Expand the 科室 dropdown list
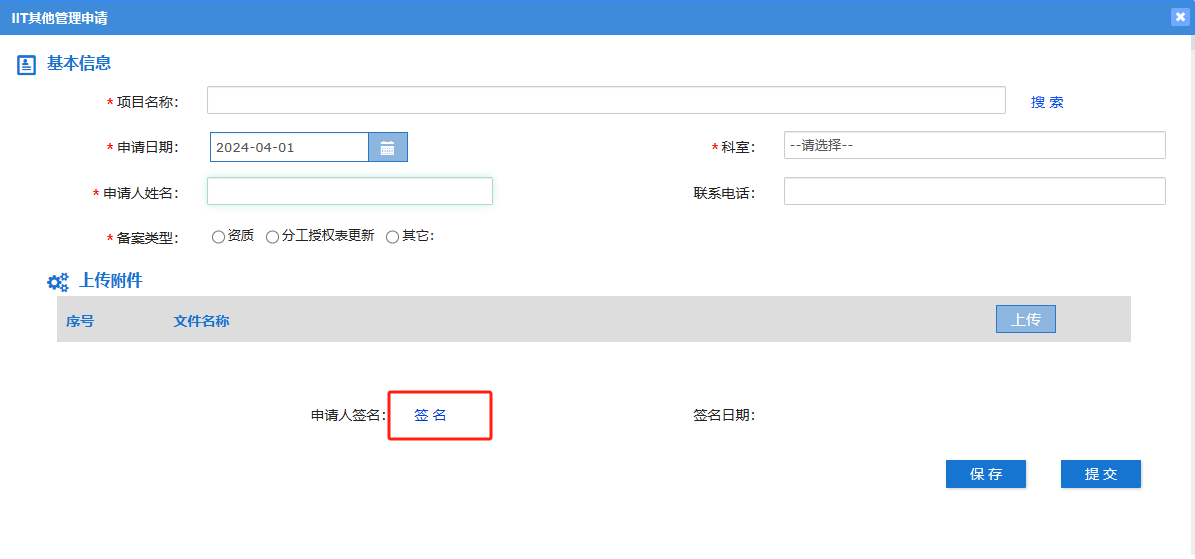The height and width of the screenshot is (559, 1195). click(974, 145)
